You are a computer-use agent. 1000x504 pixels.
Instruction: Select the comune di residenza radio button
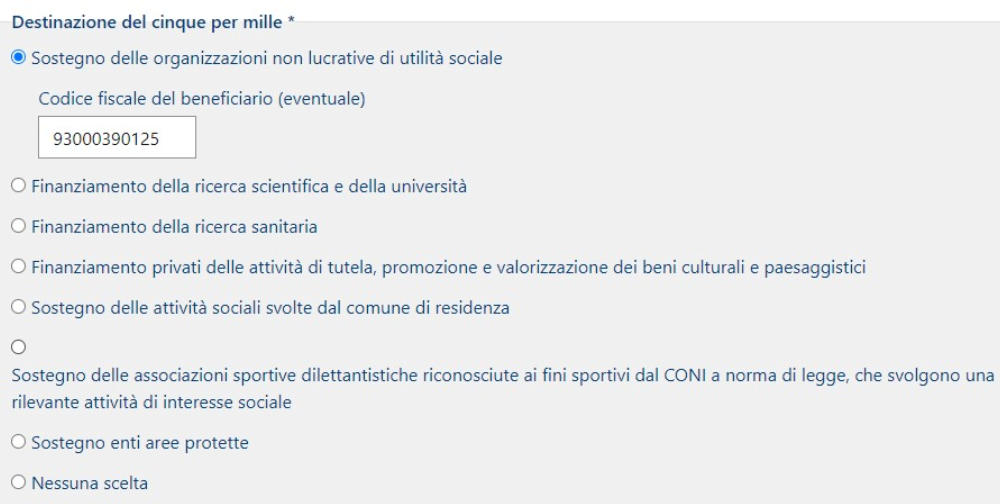pos(18,308)
